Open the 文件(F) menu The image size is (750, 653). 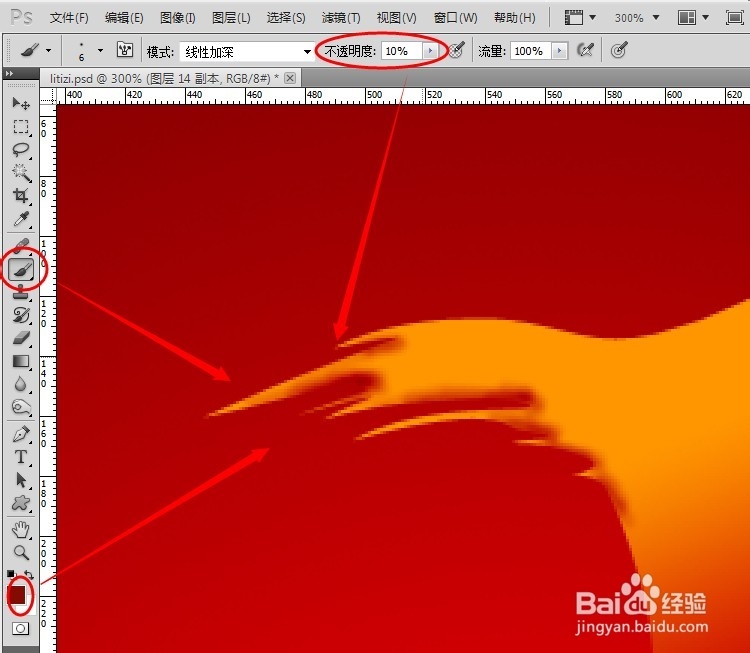coord(69,18)
